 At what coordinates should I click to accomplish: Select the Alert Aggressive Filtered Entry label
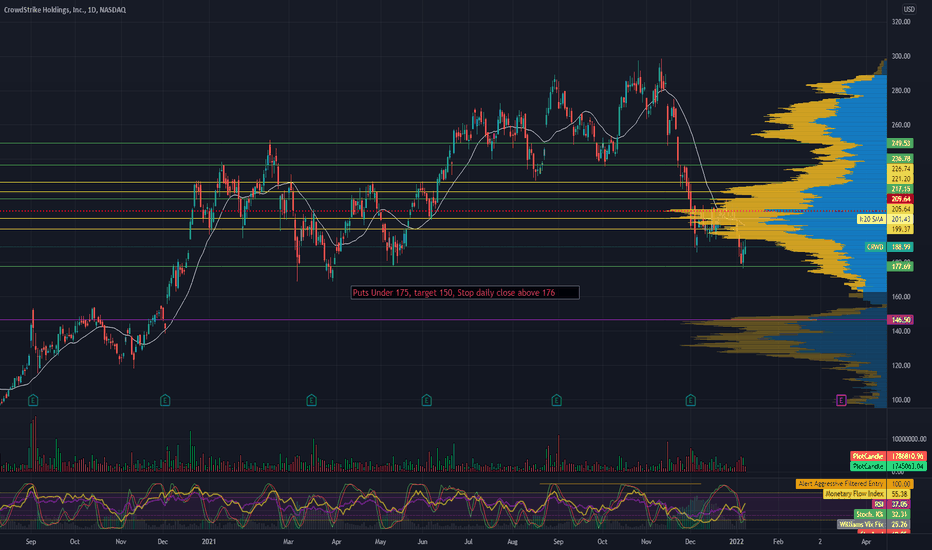coord(841,484)
